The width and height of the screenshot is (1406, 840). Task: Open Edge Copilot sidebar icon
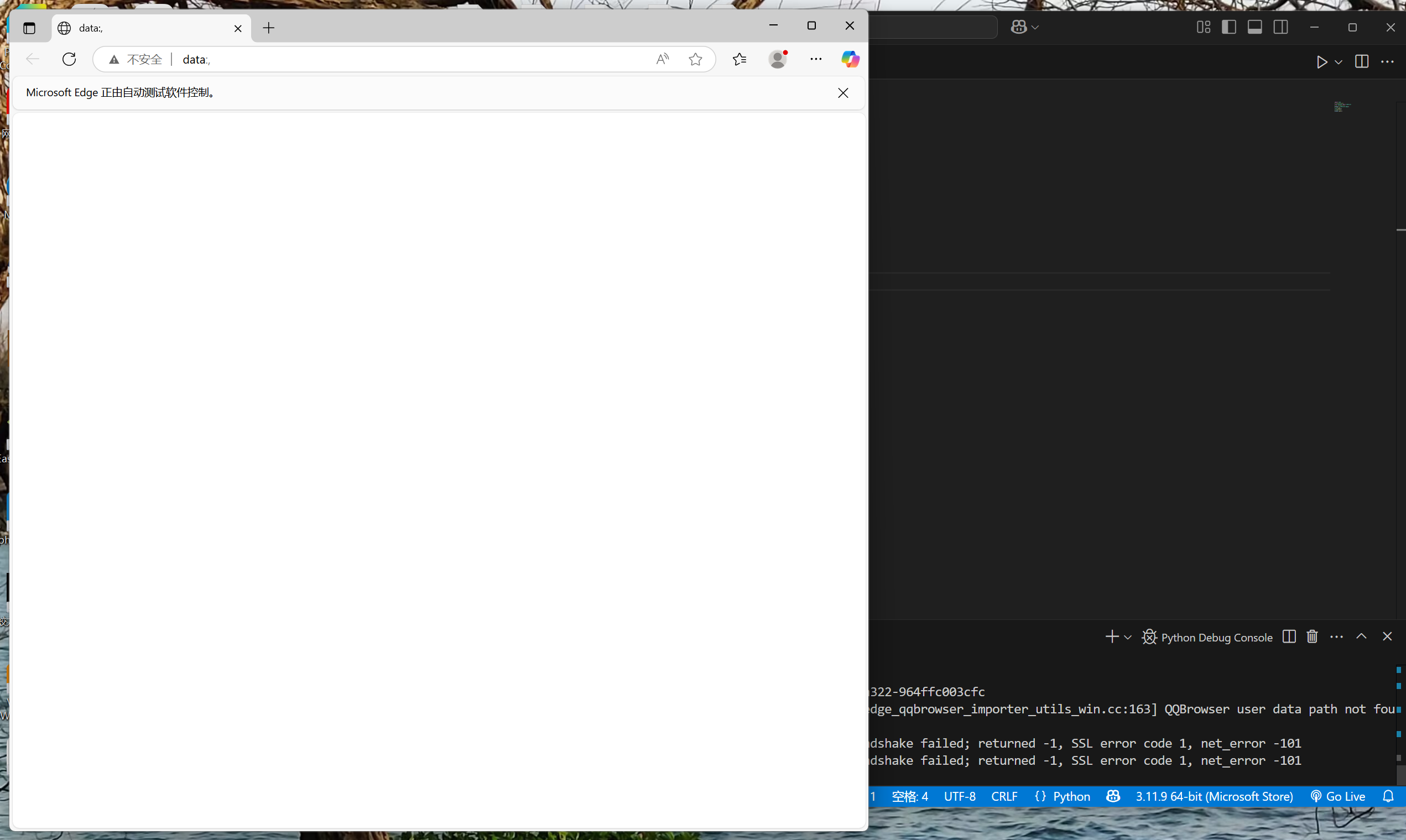click(850, 59)
